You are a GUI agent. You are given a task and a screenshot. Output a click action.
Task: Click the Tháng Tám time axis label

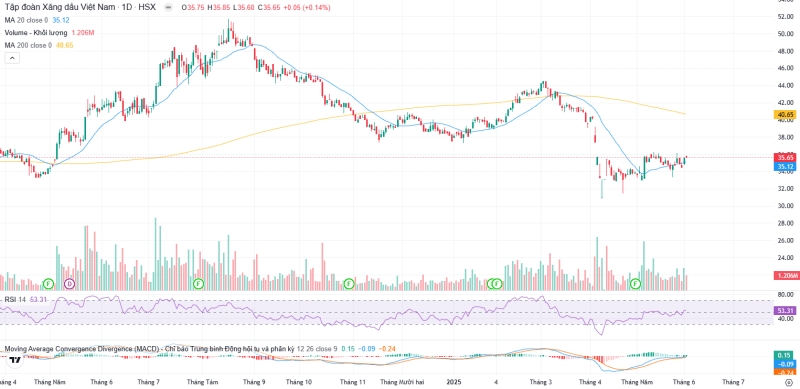203,381
